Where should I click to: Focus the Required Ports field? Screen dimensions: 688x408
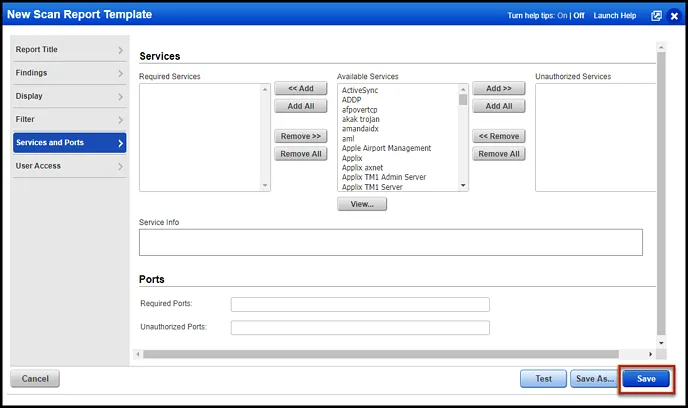pos(360,304)
